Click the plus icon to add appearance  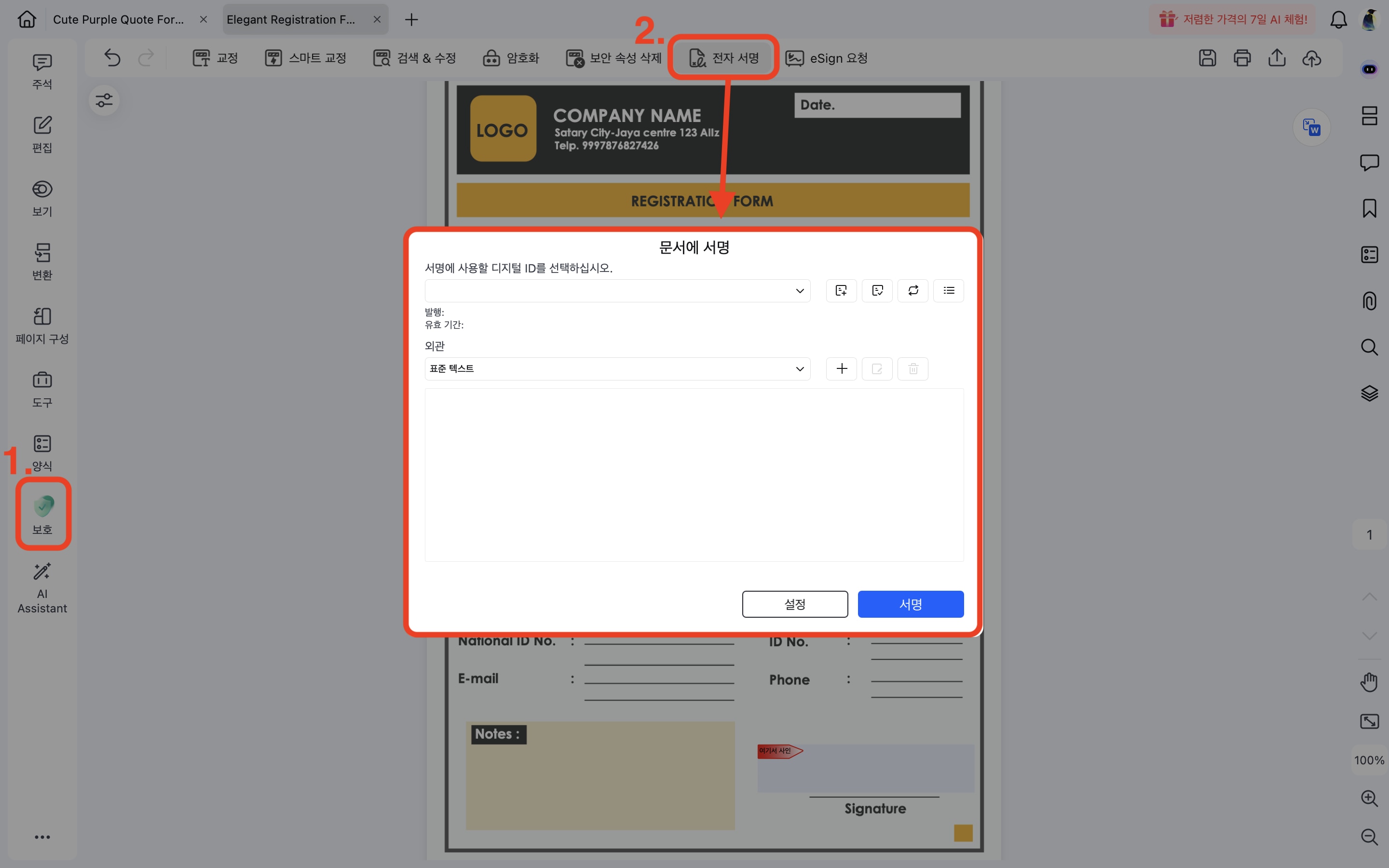click(842, 368)
